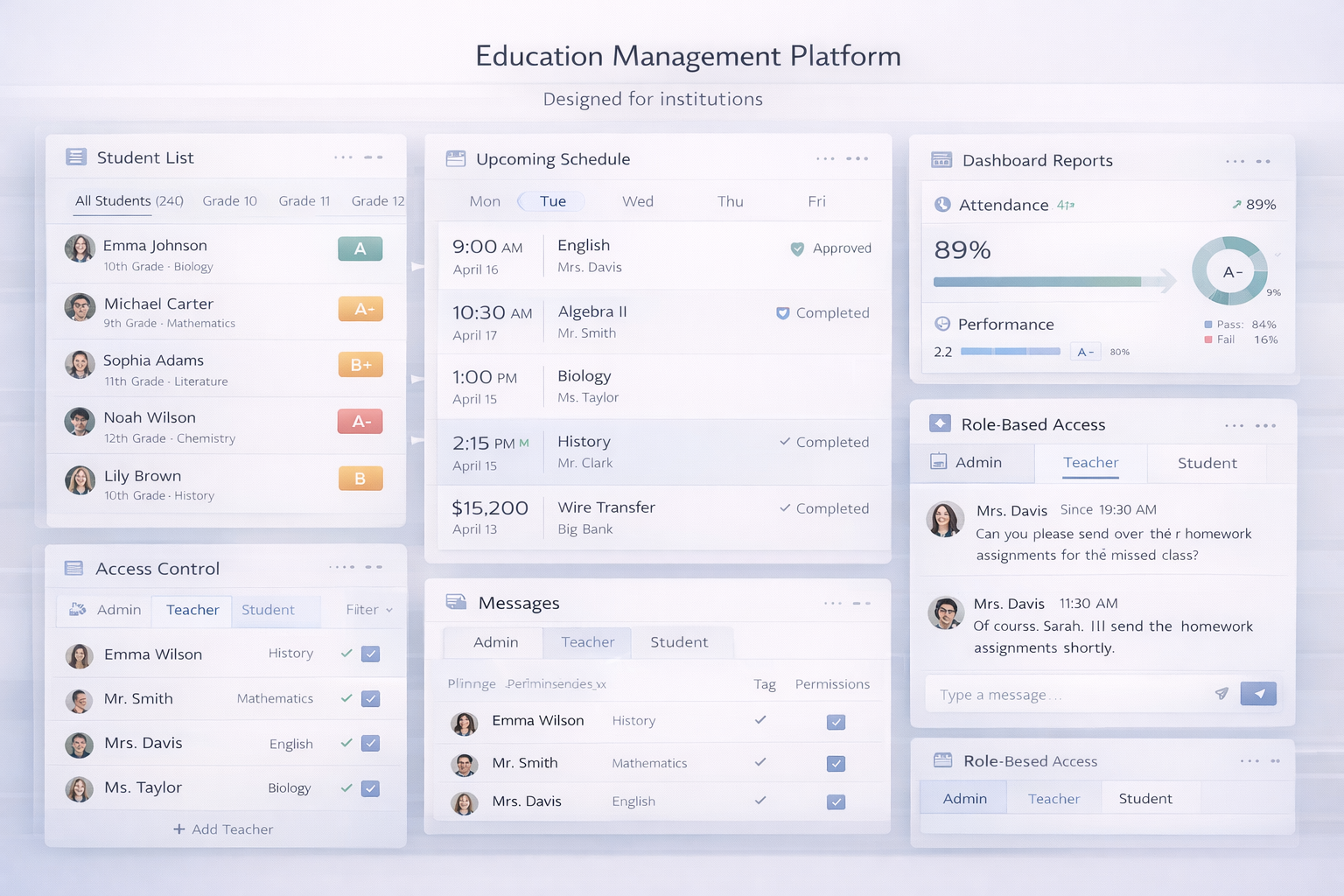Click the attendance 89% progress bar

(x=1037, y=282)
